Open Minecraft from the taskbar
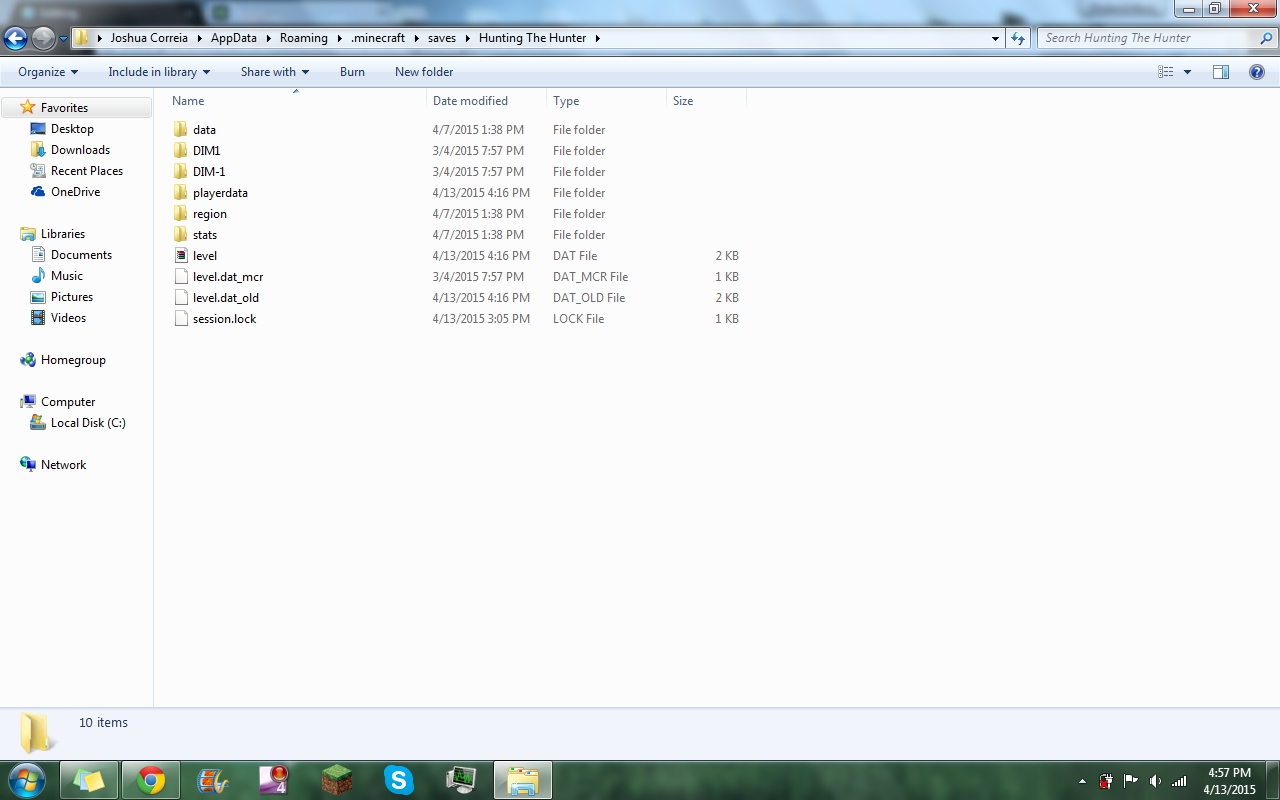This screenshot has width=1280, height=800. (337, 780)
